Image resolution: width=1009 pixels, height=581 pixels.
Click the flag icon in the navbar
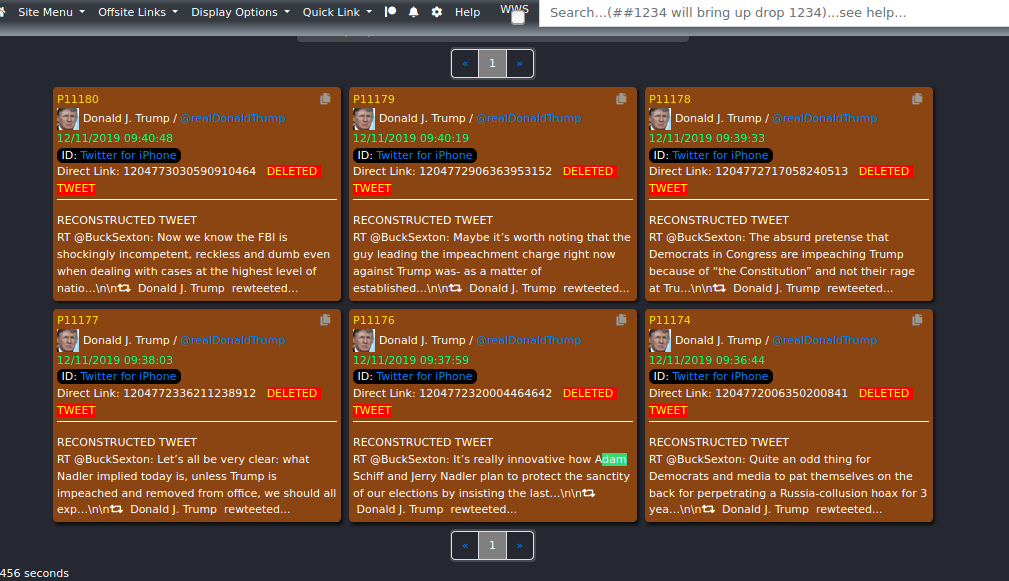coord(391,12)
